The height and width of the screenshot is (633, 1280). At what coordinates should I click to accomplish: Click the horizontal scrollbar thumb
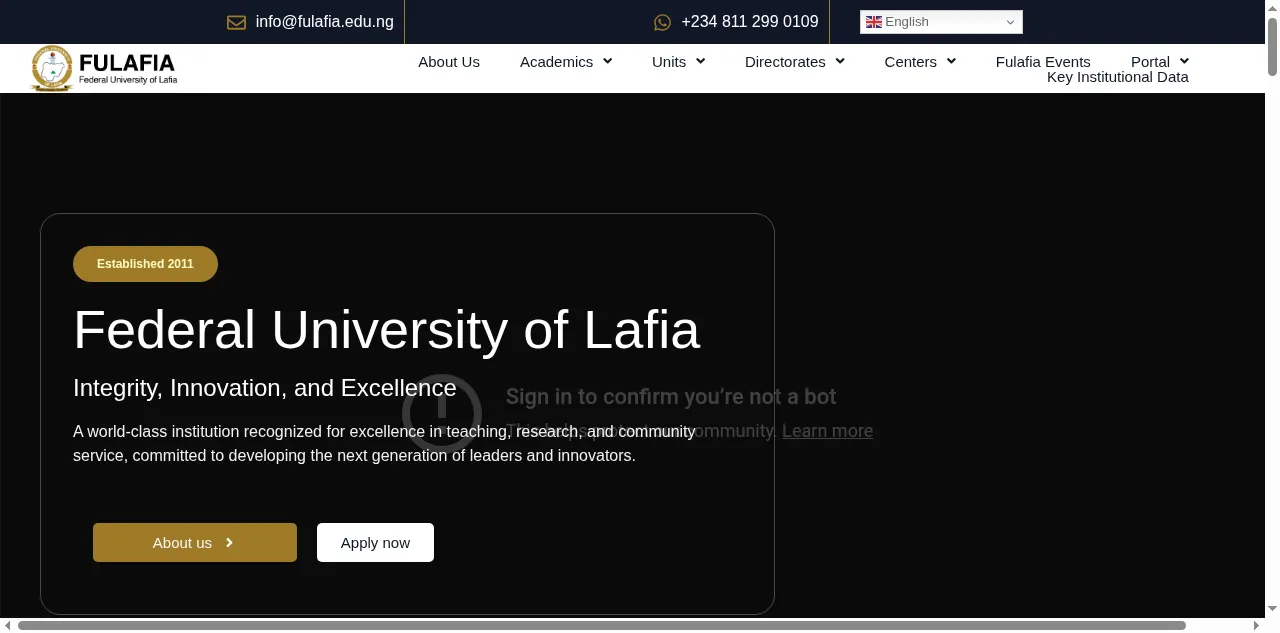[x=602, y=625]
